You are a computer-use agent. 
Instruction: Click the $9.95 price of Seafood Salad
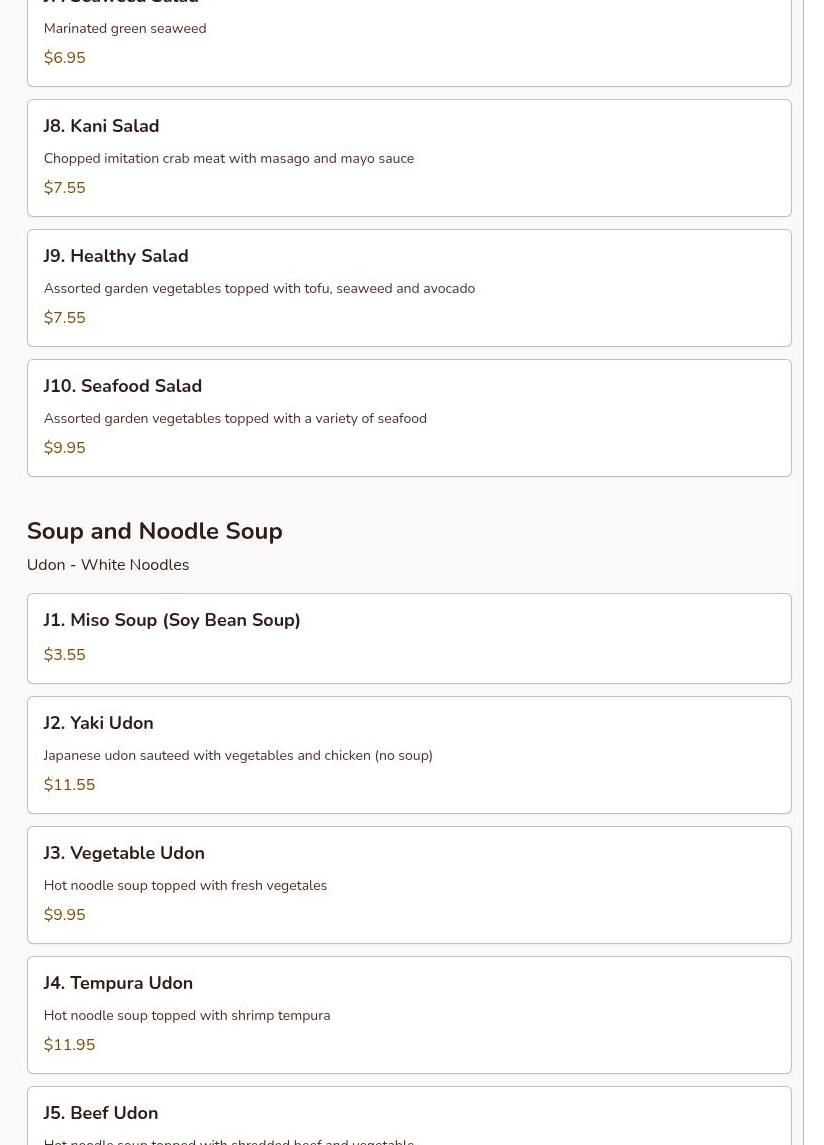[64, 448]
